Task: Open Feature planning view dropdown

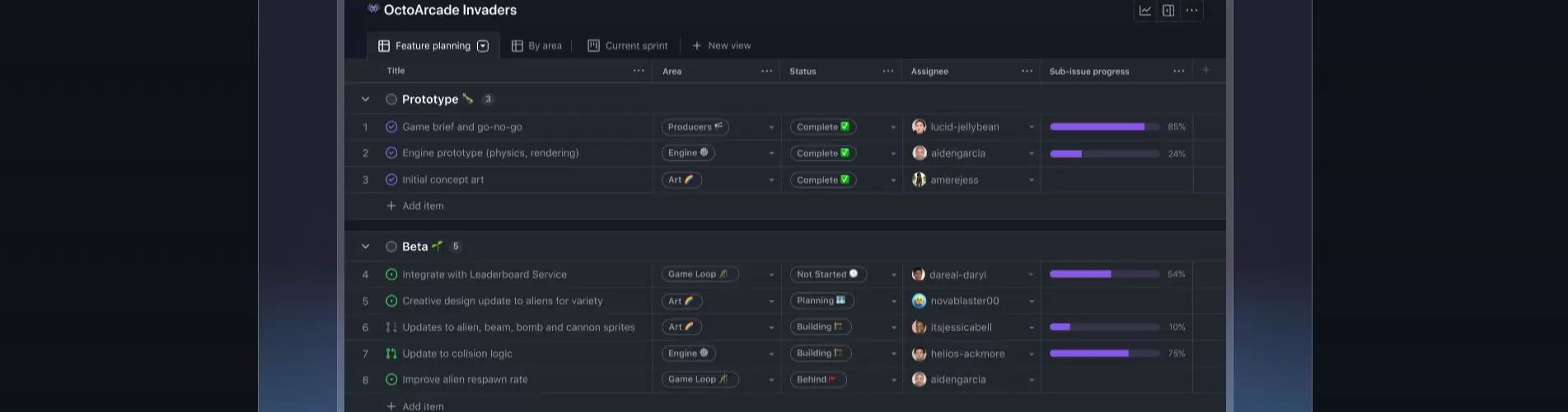Action: [483, 46]
